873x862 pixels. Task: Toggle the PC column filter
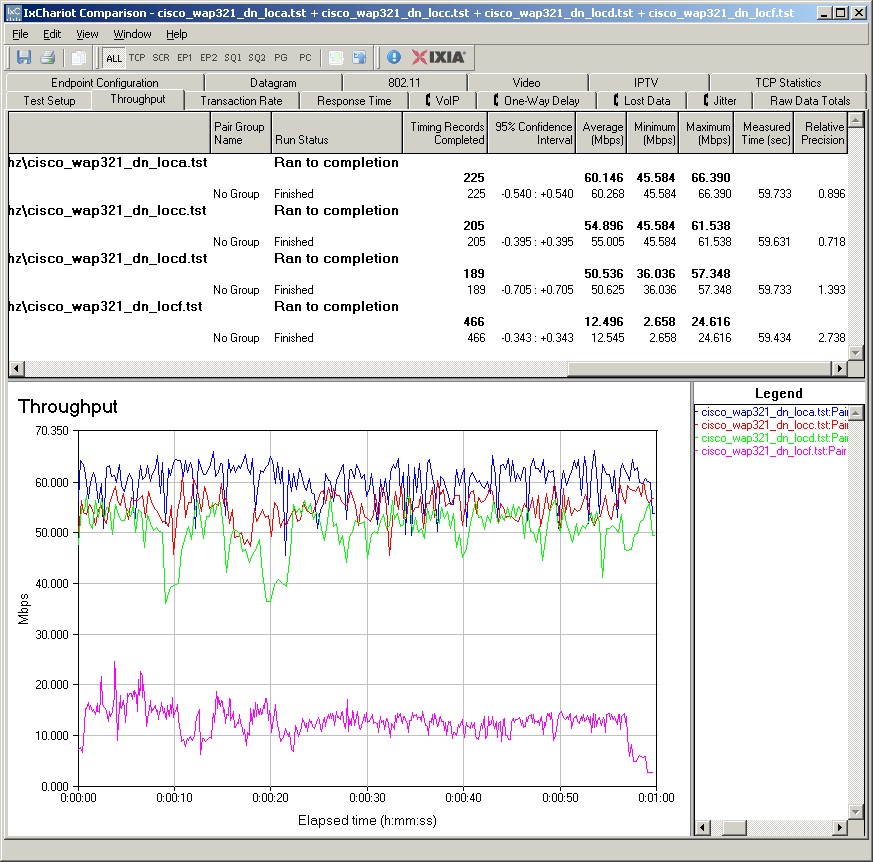pos(305,57)
